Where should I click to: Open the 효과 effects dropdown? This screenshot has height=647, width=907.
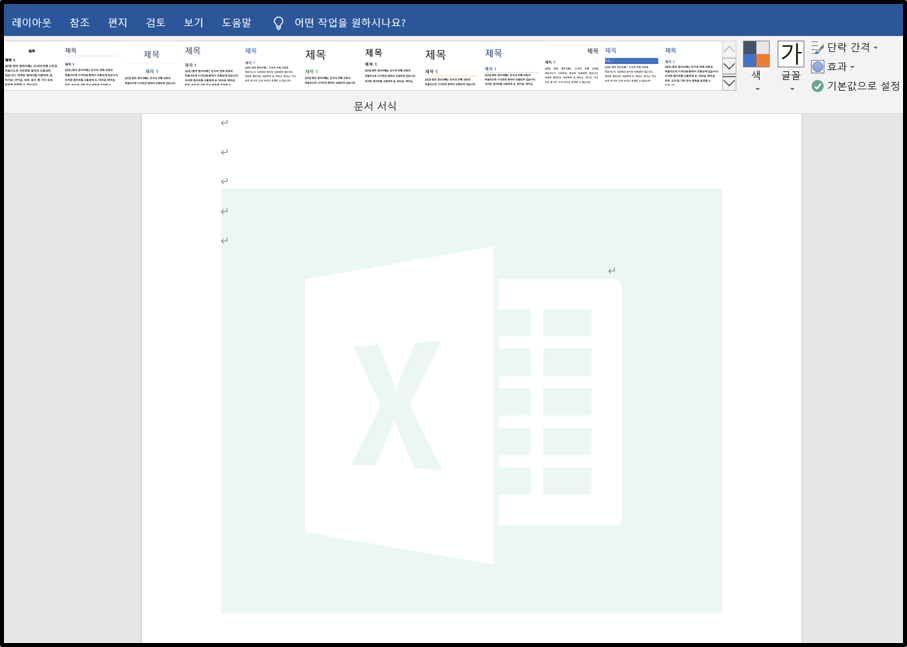[833, 66]
